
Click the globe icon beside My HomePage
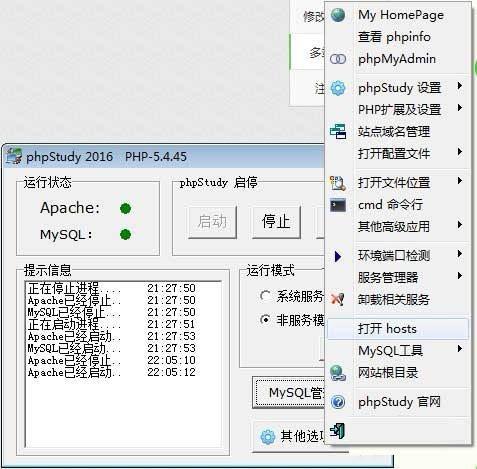338,15
